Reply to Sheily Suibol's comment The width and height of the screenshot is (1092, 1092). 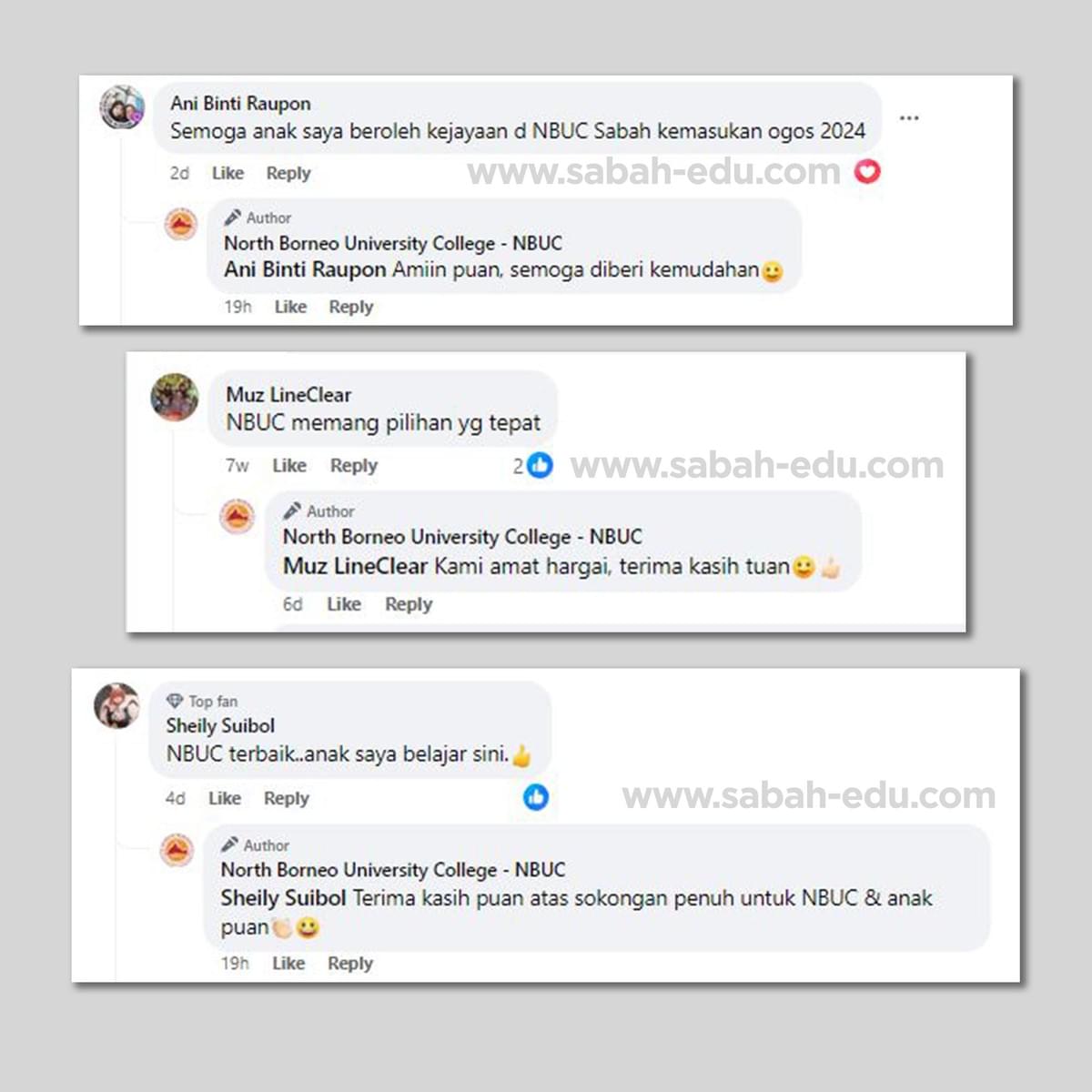(287, 798)
